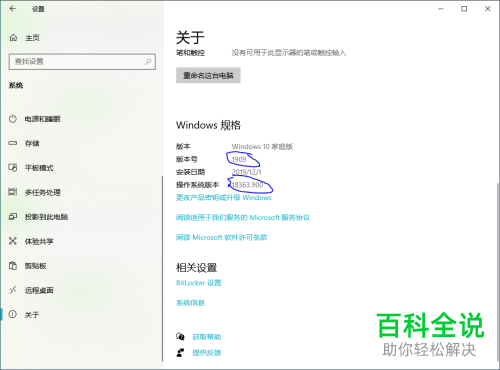Screen dimensions: 500x370
Task: Open the 主页 home icon
Action: [13, 38]
